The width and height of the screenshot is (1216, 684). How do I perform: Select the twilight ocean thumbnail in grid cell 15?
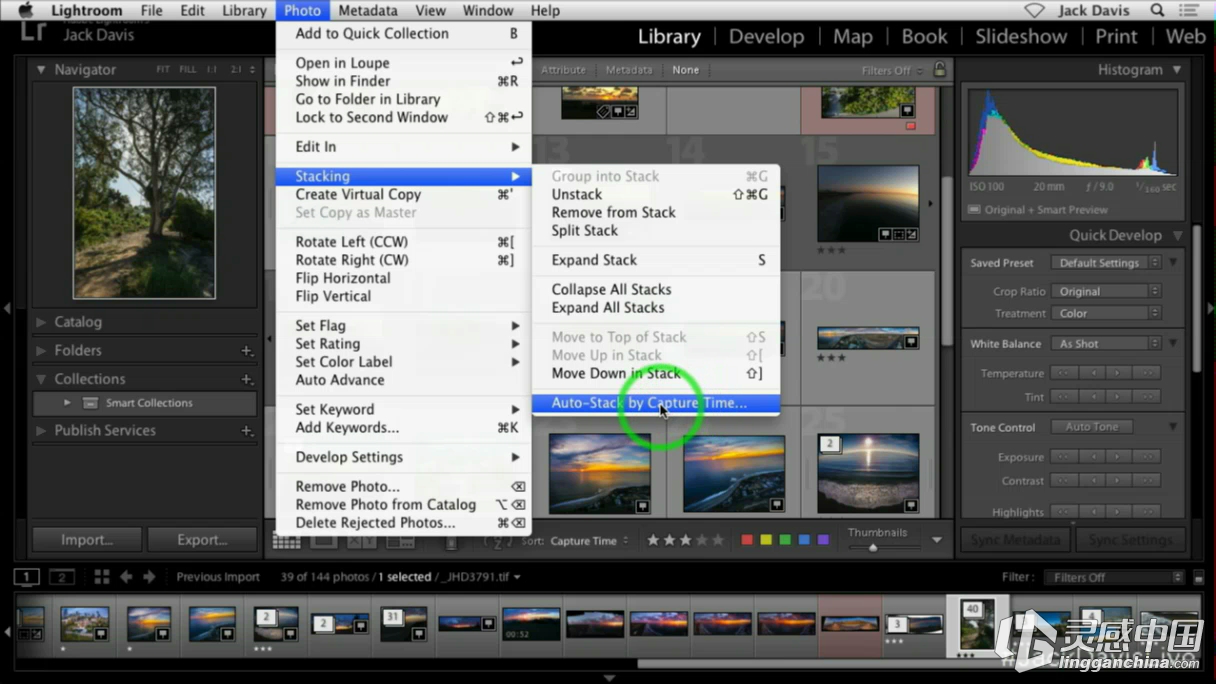click(868, 204)
